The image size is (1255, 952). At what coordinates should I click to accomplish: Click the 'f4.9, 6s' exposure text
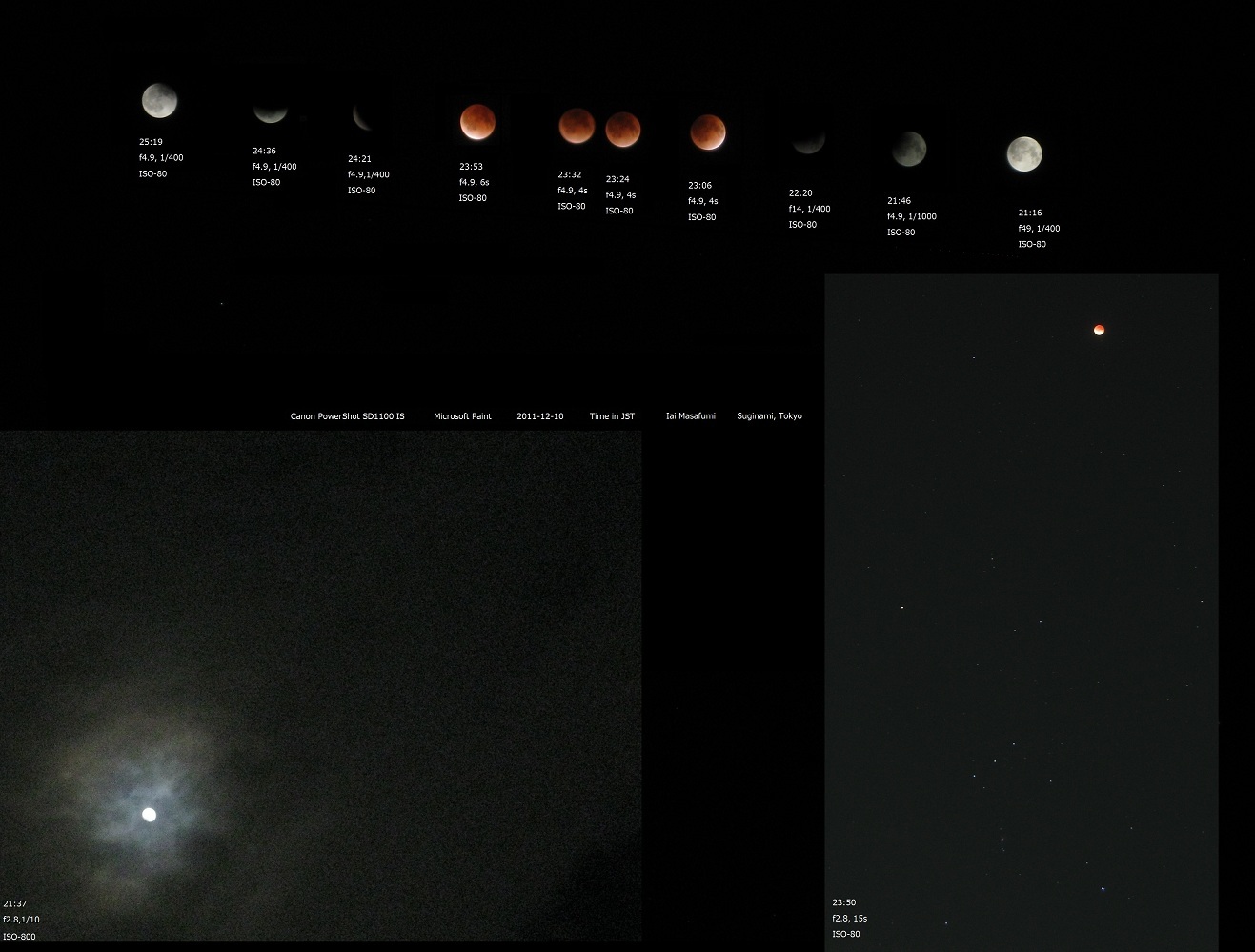tap(474, 182)
